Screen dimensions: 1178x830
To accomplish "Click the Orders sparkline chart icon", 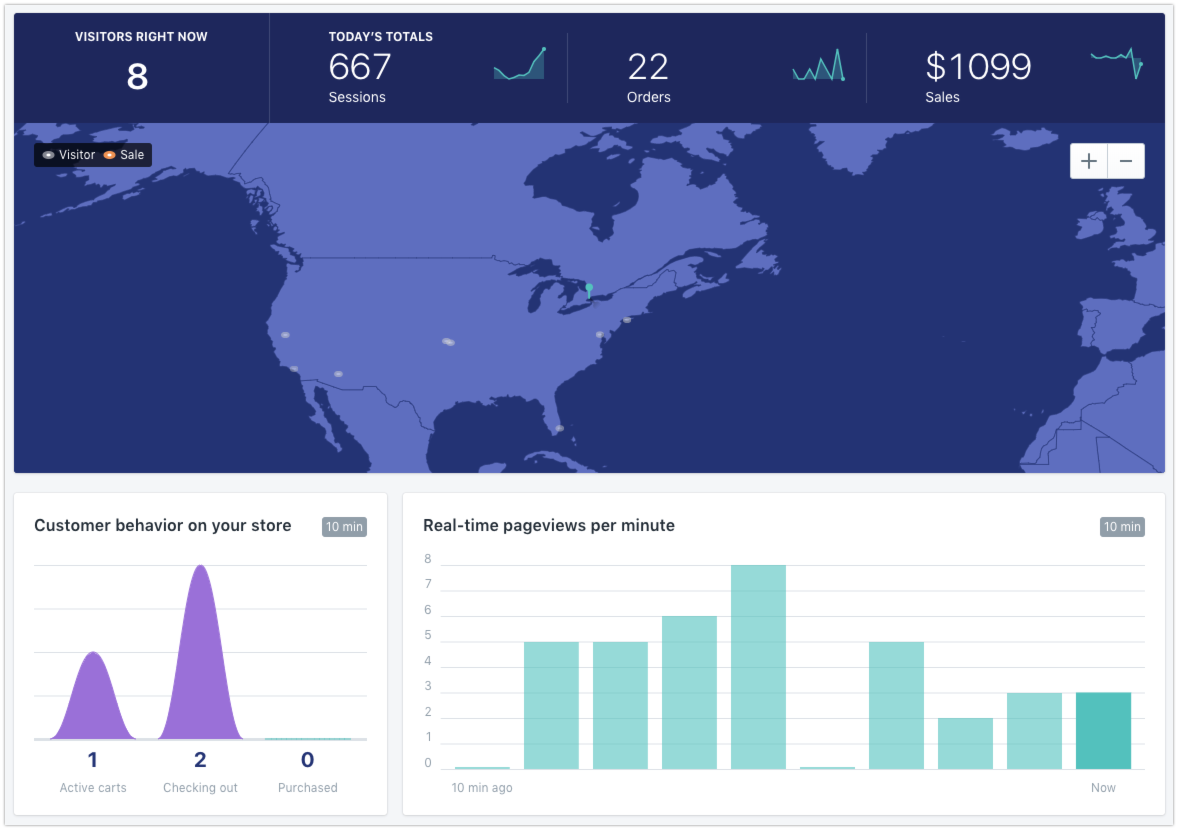I will [819, 65].
